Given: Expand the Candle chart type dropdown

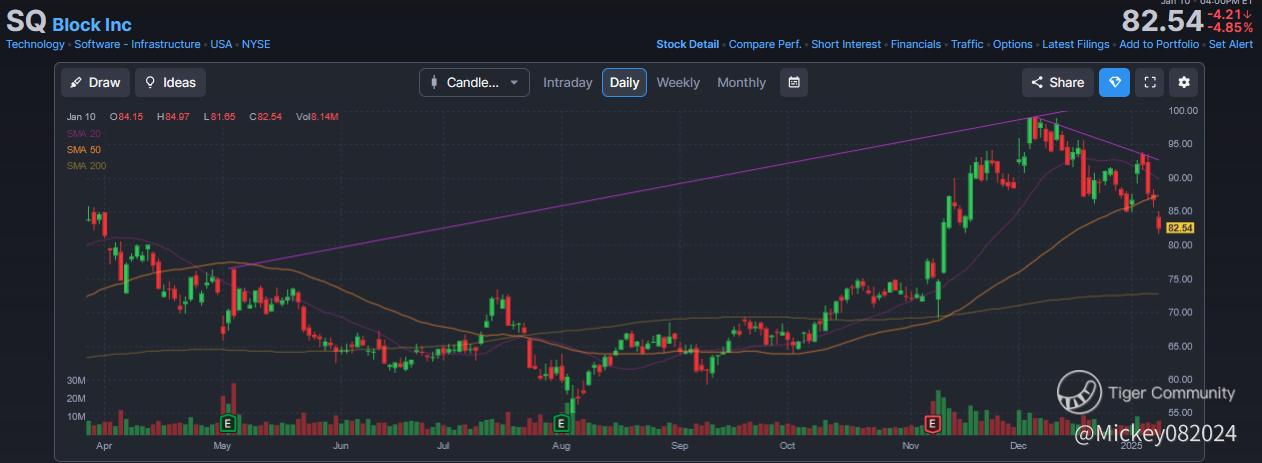Looking at the screenshot, I should point(474,83).
